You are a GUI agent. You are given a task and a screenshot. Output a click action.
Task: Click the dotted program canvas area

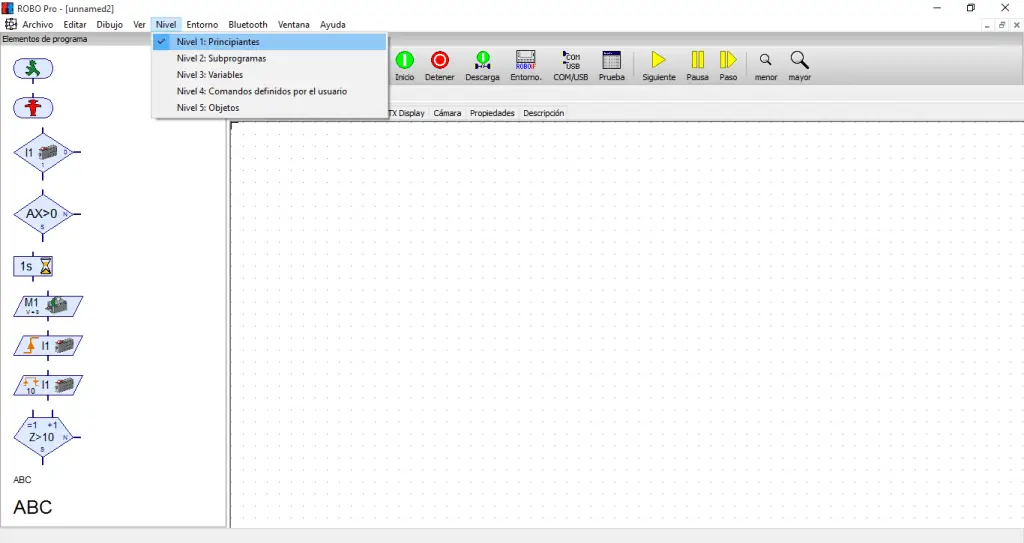(x=620, y=320)
